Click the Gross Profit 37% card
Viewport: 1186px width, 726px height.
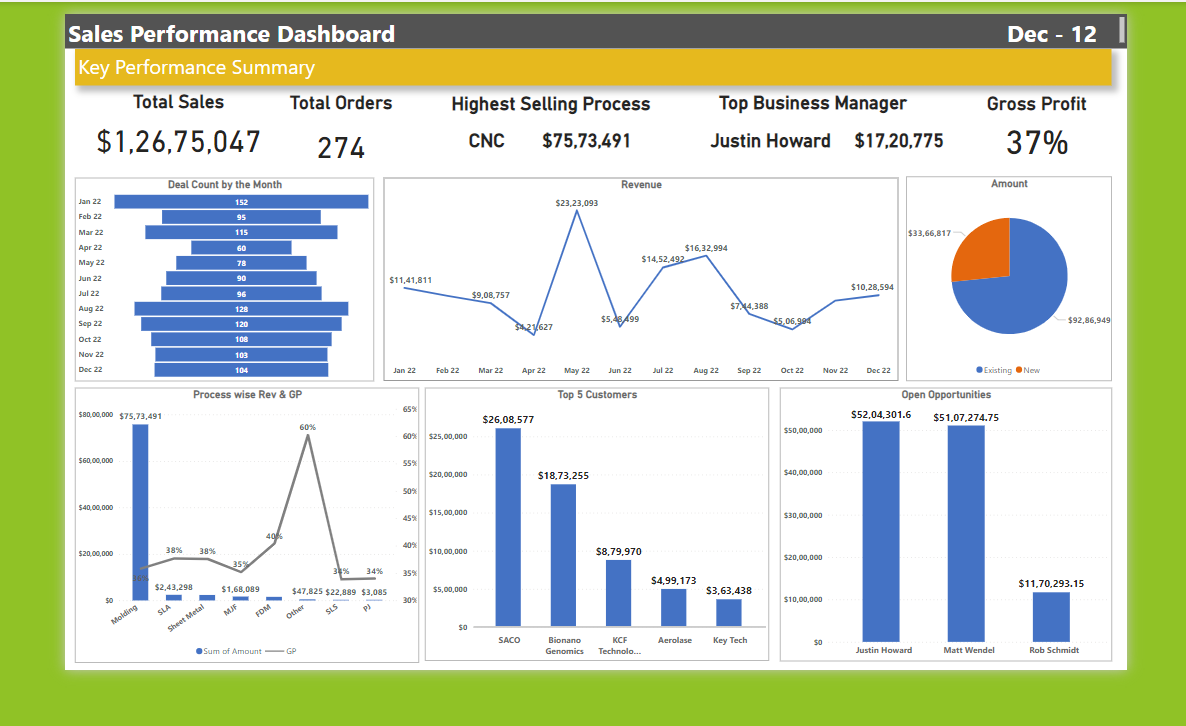click(1036, 144)
